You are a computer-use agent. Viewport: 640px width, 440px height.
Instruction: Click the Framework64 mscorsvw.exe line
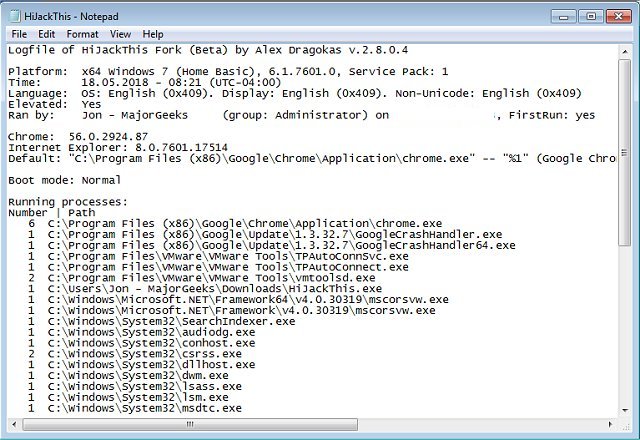point(238,300)
